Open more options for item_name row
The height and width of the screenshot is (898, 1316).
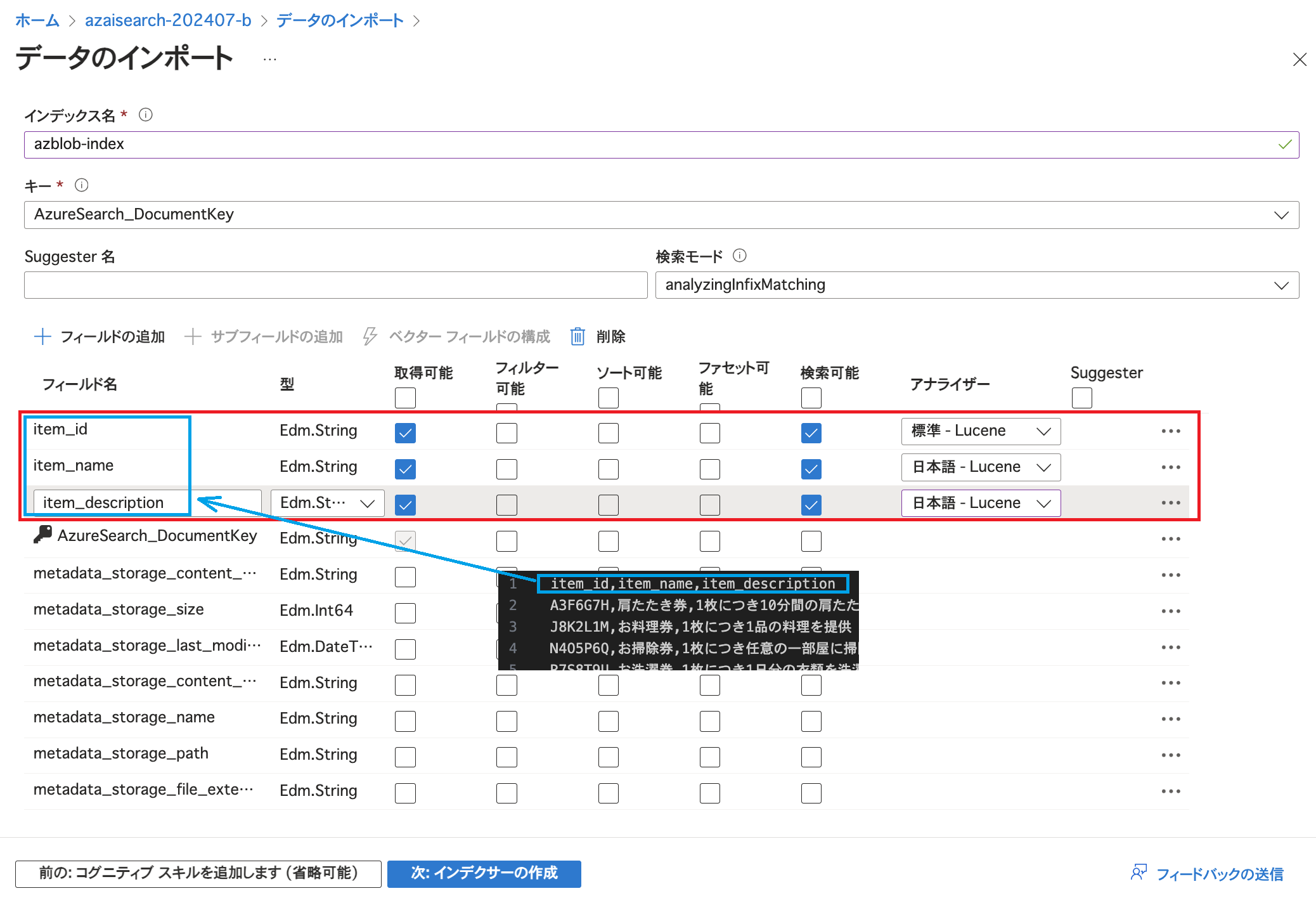tap(1171, 467)
